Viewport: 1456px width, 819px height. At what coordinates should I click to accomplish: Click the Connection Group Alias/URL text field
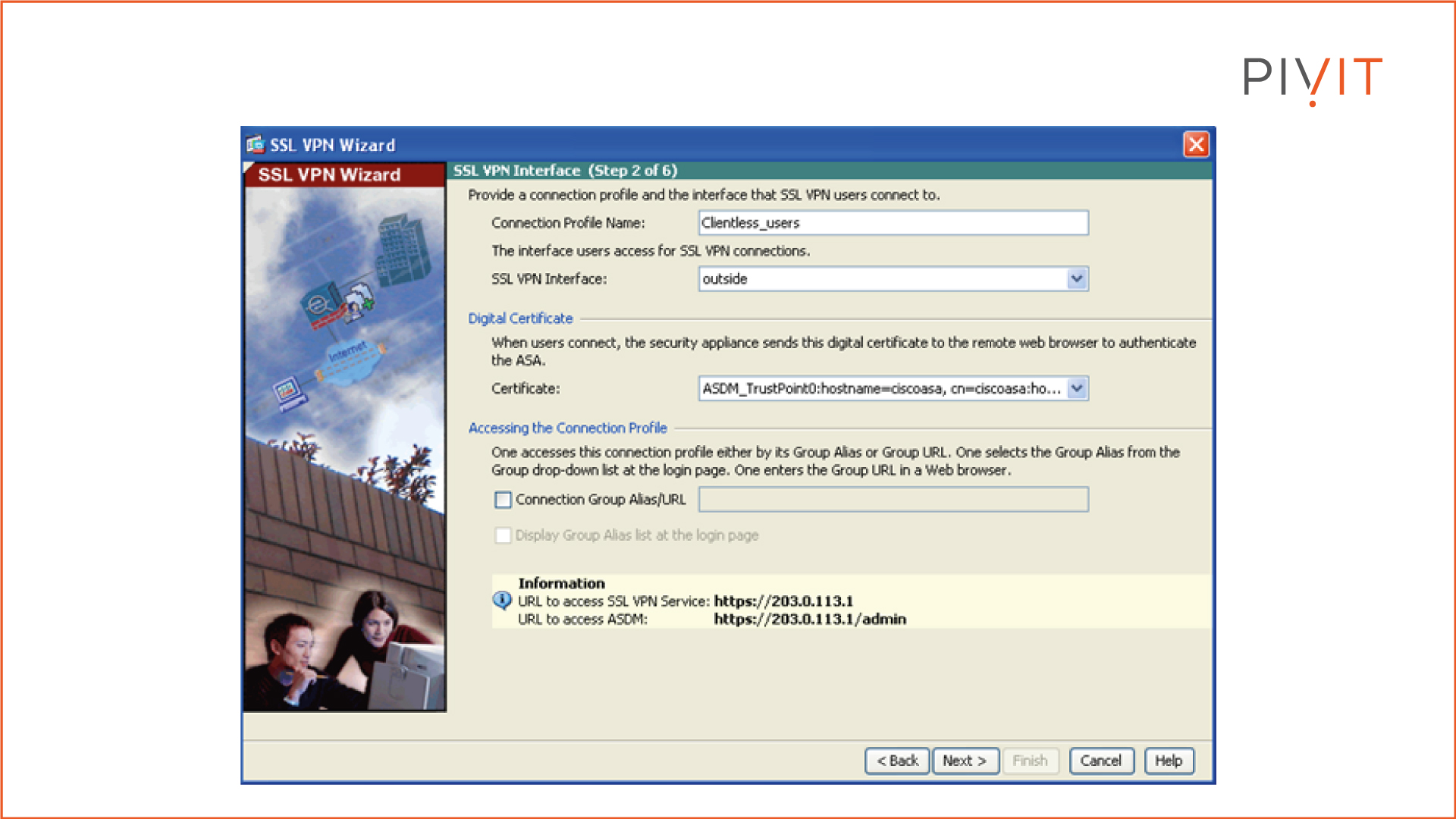(x=893, y=499)
